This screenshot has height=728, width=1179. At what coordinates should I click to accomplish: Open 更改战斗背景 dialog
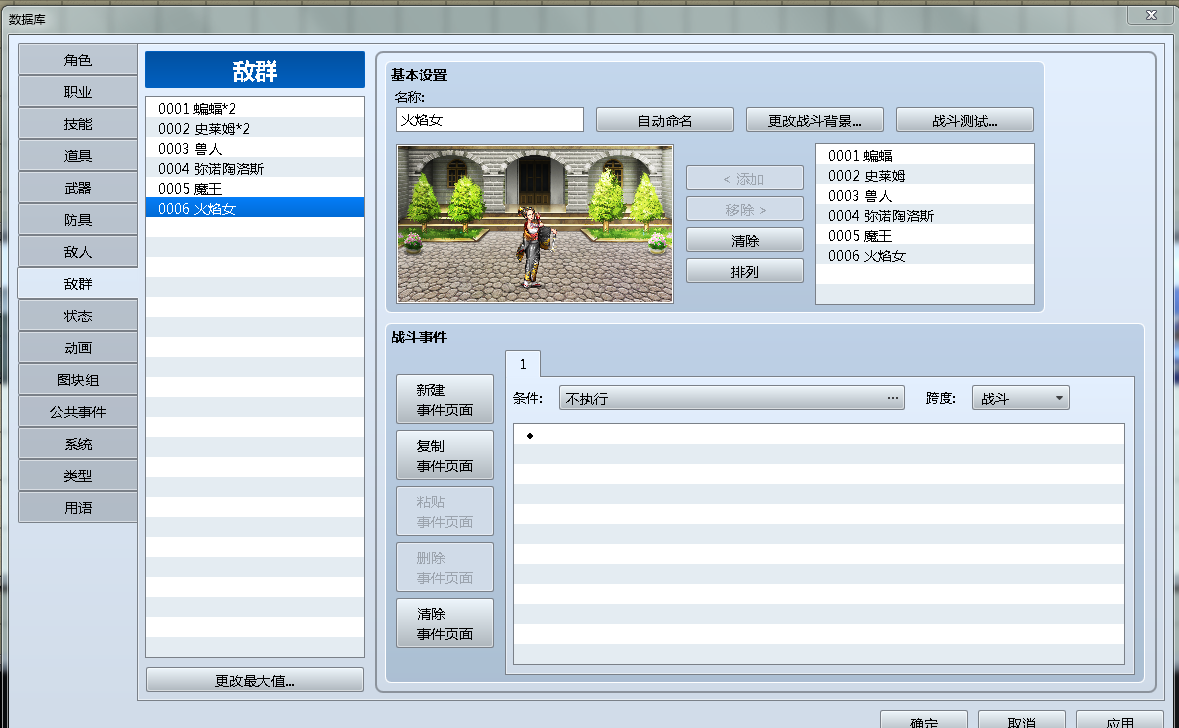coord(814,120)
